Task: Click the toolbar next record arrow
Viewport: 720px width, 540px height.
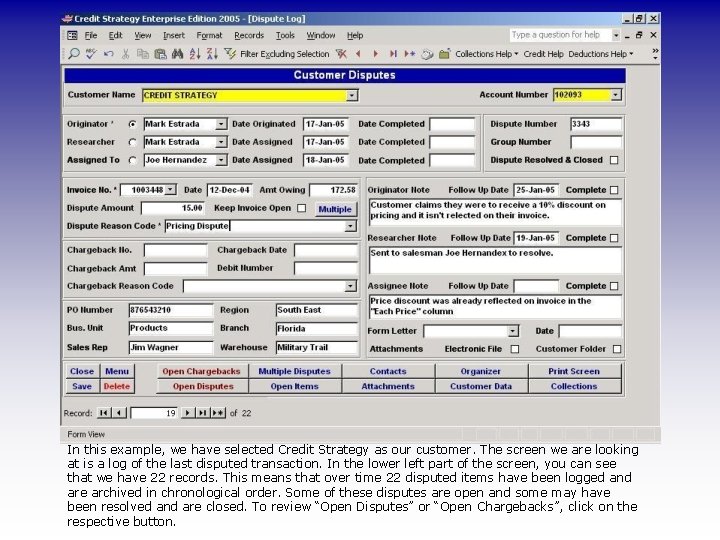Action: coord(376,54)
